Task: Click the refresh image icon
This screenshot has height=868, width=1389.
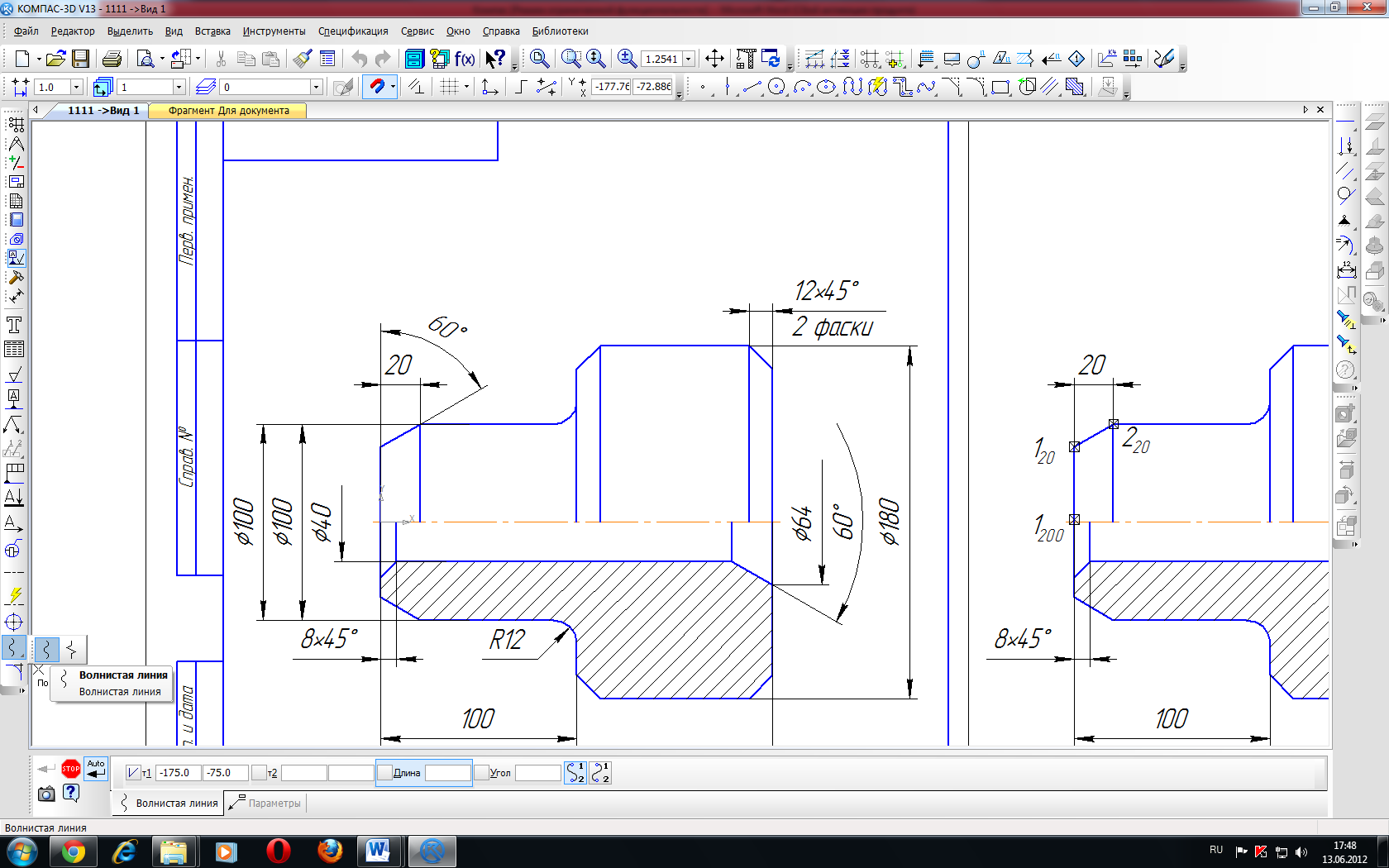Action: [771, 59]
